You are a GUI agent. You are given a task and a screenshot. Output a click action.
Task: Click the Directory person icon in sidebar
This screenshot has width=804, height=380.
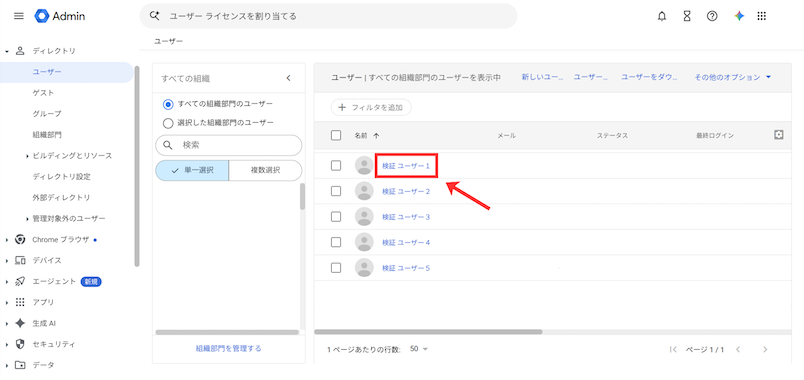(x=20, y=51)
